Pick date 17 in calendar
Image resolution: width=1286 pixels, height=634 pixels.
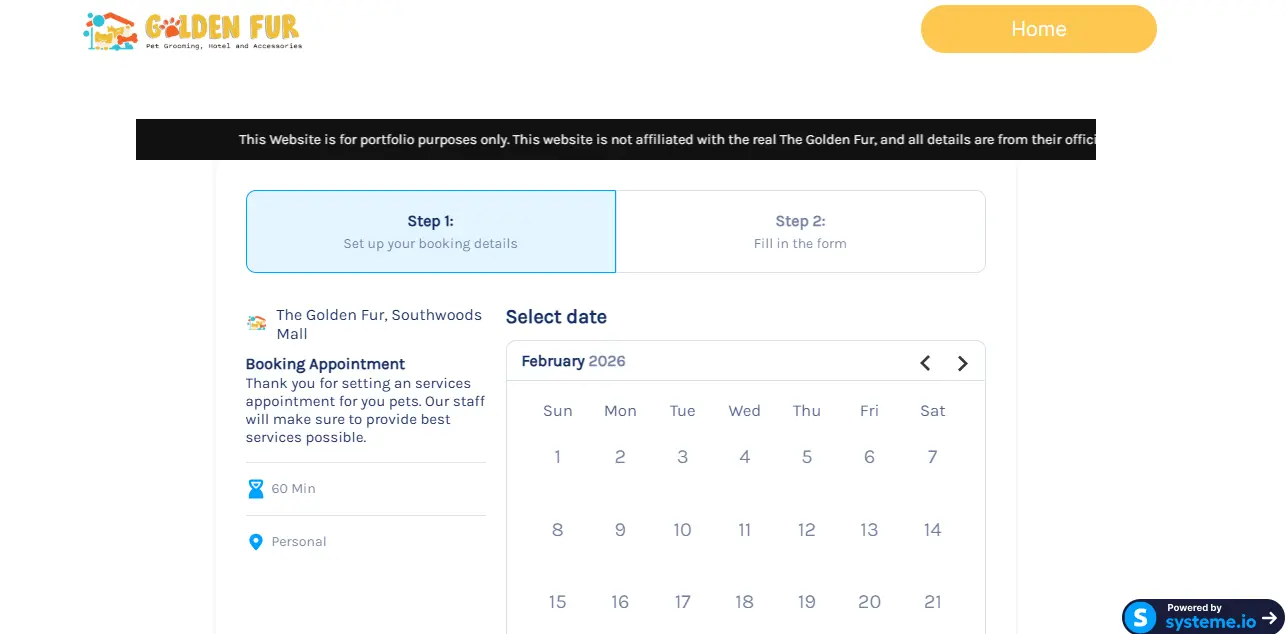point(682,602)
